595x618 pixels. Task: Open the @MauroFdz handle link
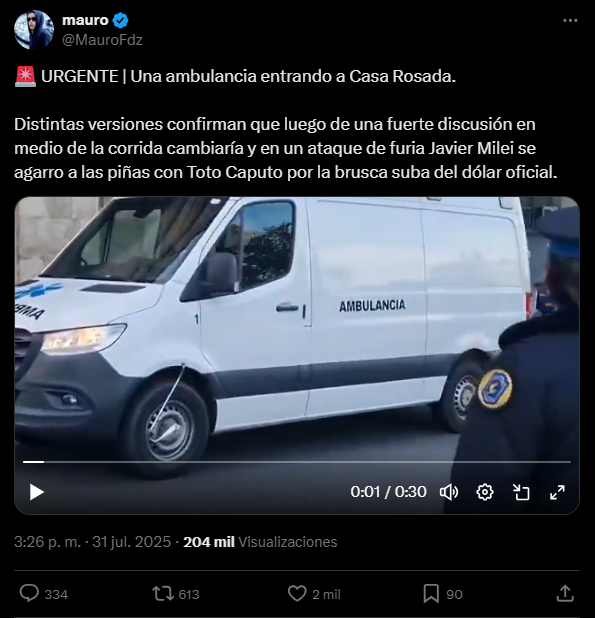(102, 40)
